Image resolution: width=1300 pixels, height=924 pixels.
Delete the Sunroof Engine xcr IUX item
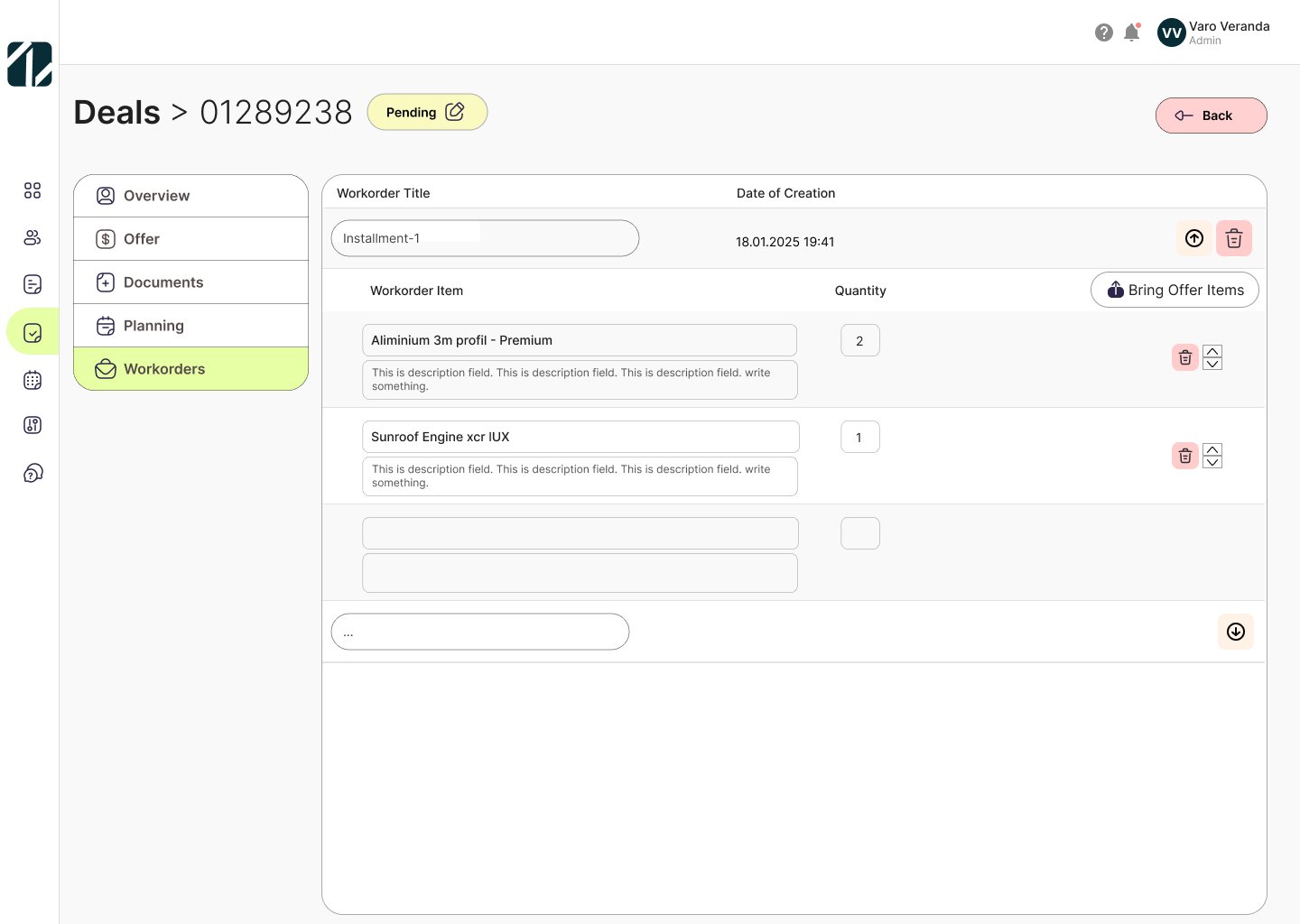point(1184,456)
